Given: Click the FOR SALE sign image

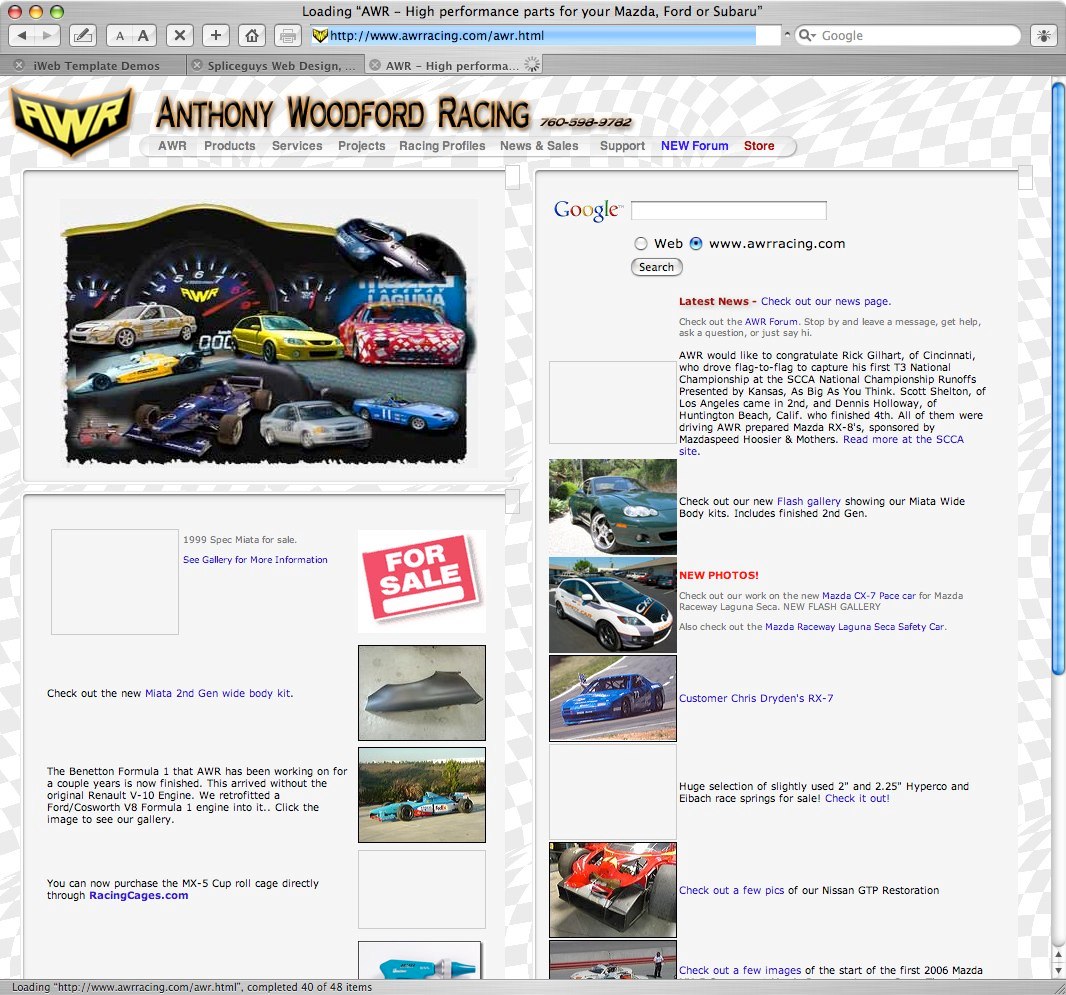Looking at the screenshot, I should (422, 580).
